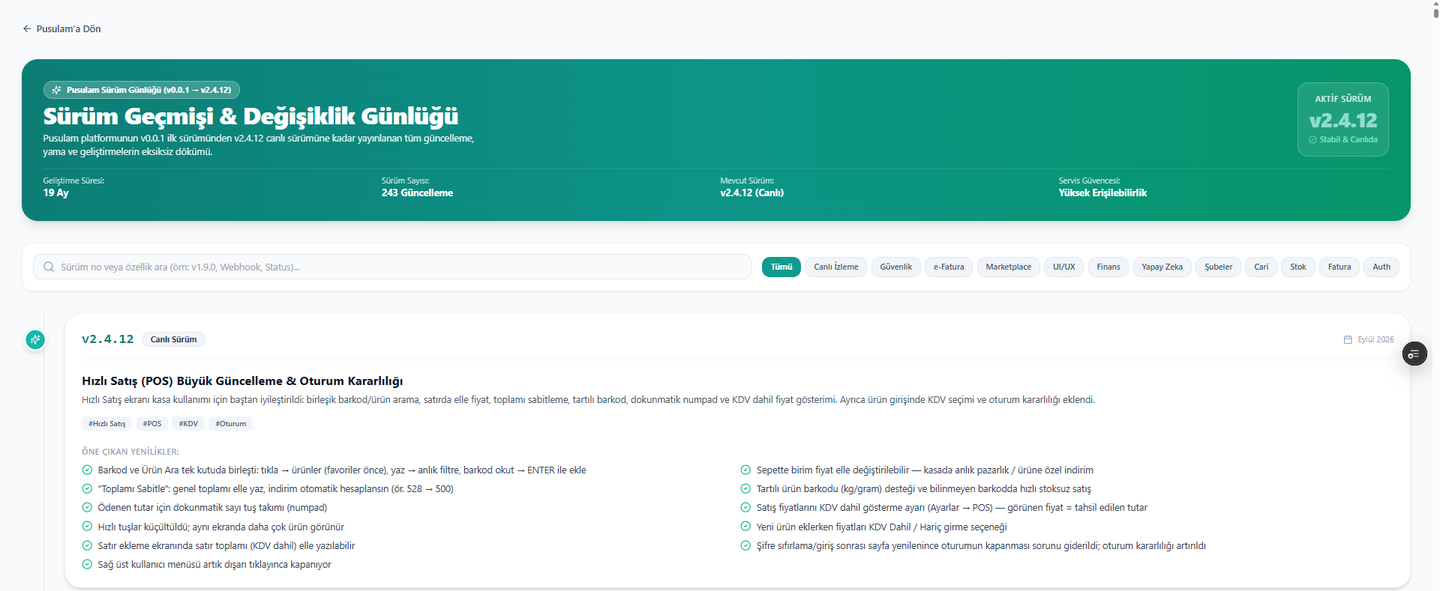The height and width of the screenshot is (591, 1440).
Task: Click the Canlı Sürüm badge
Action: (x=173, y=339)
